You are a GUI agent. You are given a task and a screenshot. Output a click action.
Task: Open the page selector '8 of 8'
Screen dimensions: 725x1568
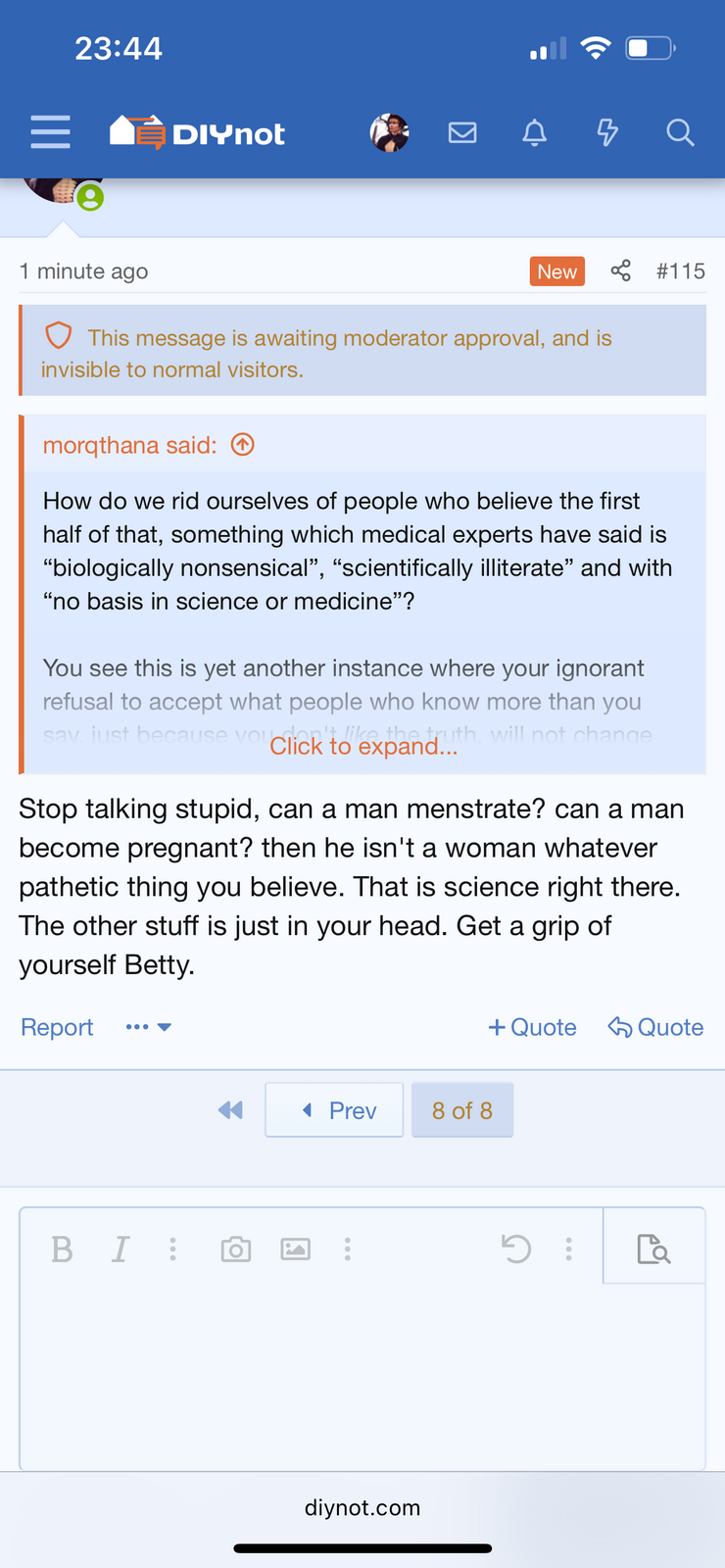coord(462,1110)
